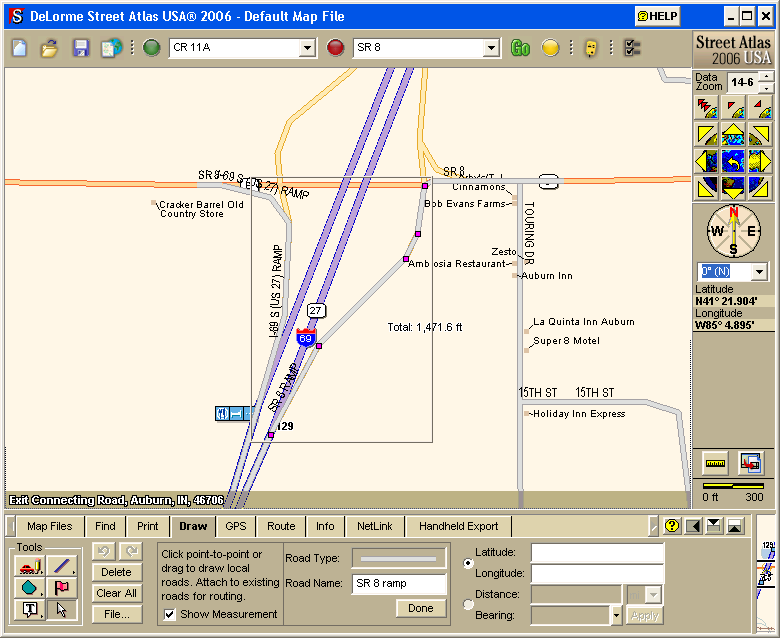The height and width of the screenshot is (638, 780).
Task: Pan the map northwest with diagonal arrow
Action: (706, 134)
